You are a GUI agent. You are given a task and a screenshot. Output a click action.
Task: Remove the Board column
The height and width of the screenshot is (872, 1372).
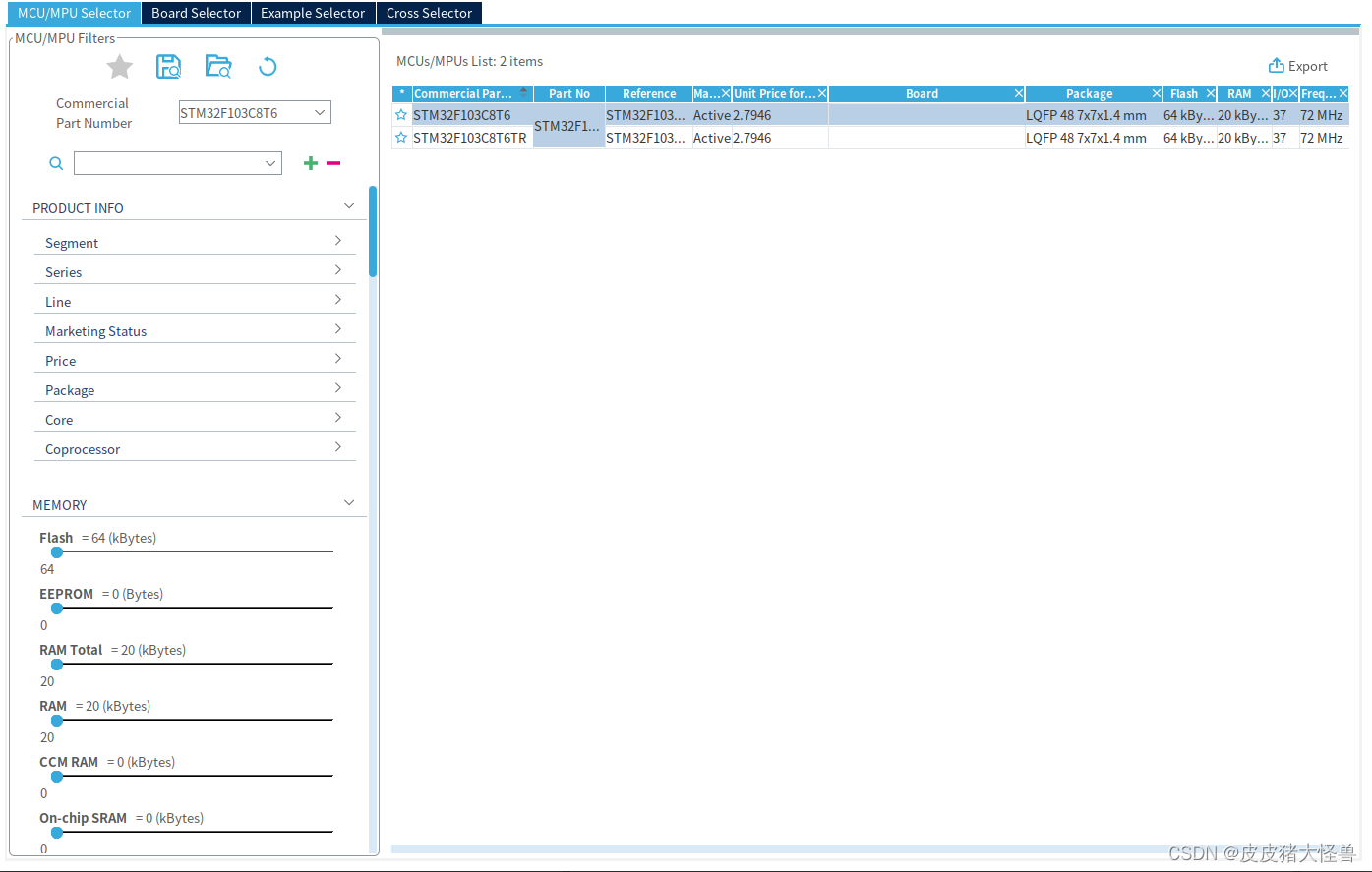[1019, 94]
